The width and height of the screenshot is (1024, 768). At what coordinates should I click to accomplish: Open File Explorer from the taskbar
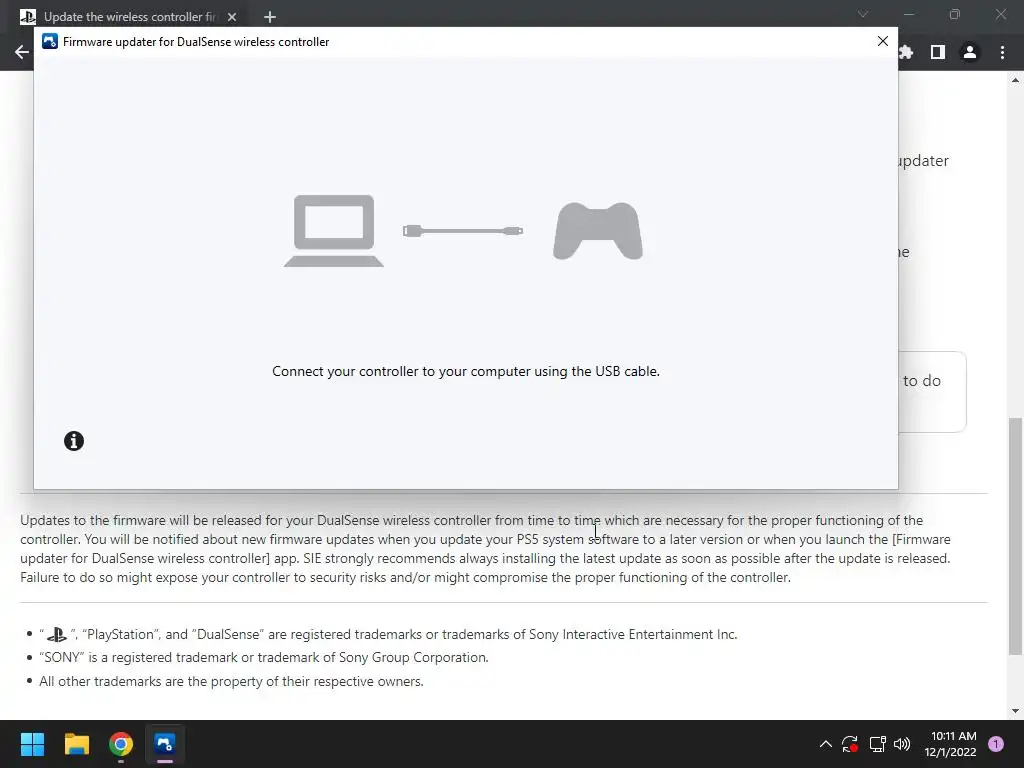(x=76, y=744)
